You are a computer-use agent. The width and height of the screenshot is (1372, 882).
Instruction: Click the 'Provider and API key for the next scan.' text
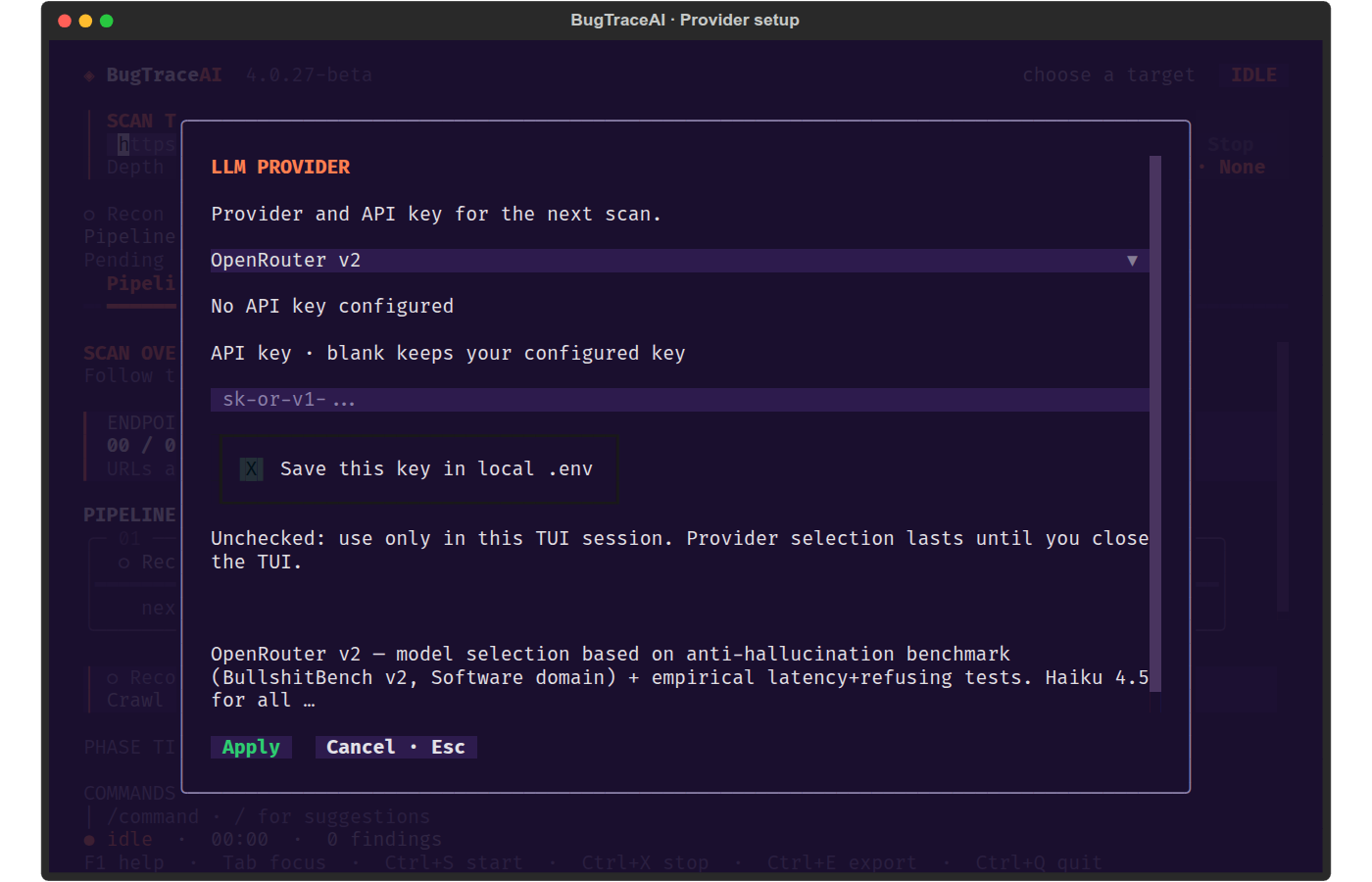(436, 215)
